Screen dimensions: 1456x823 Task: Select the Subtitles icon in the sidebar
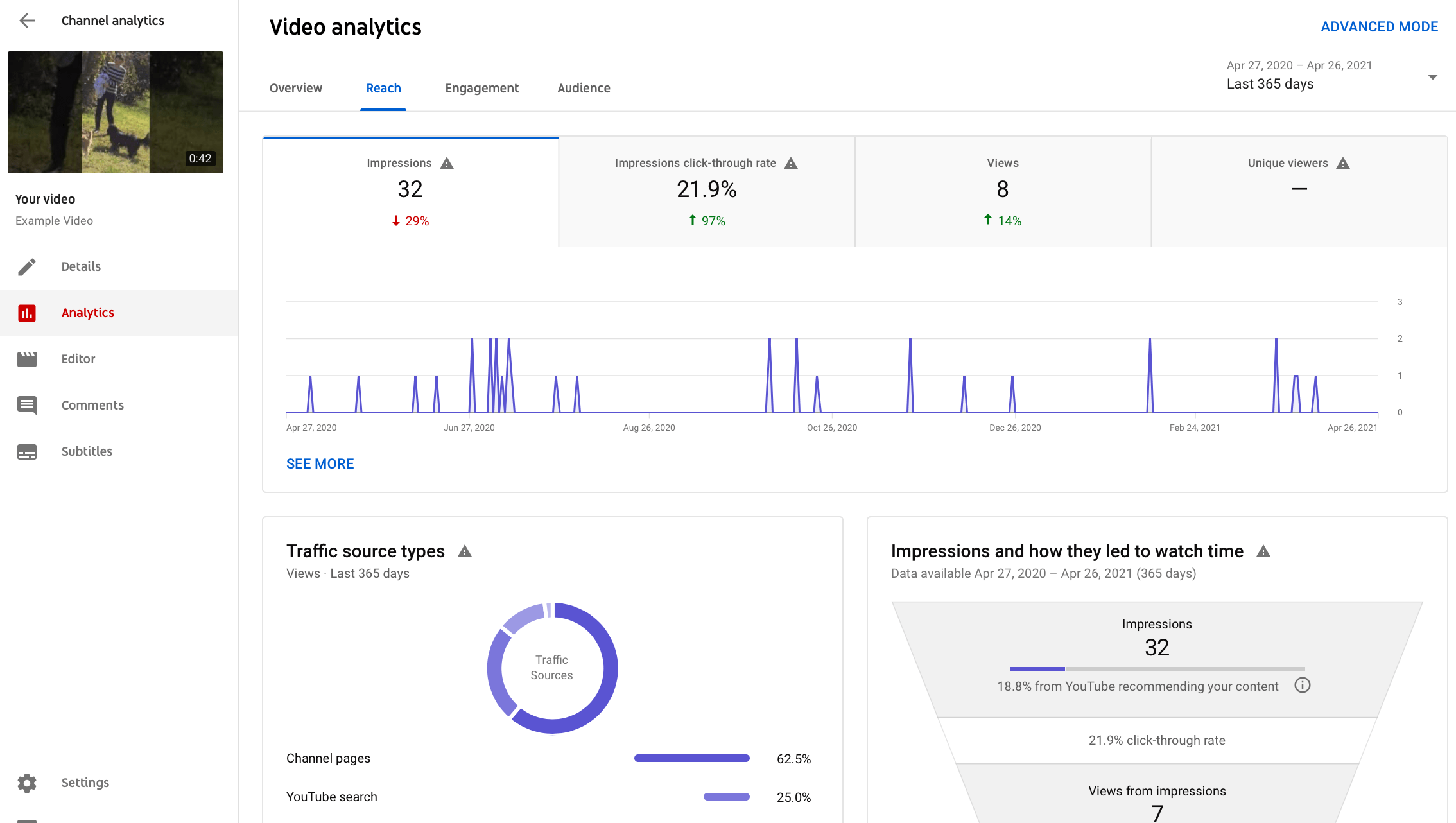pyautogui.click(x=27, y=451)
